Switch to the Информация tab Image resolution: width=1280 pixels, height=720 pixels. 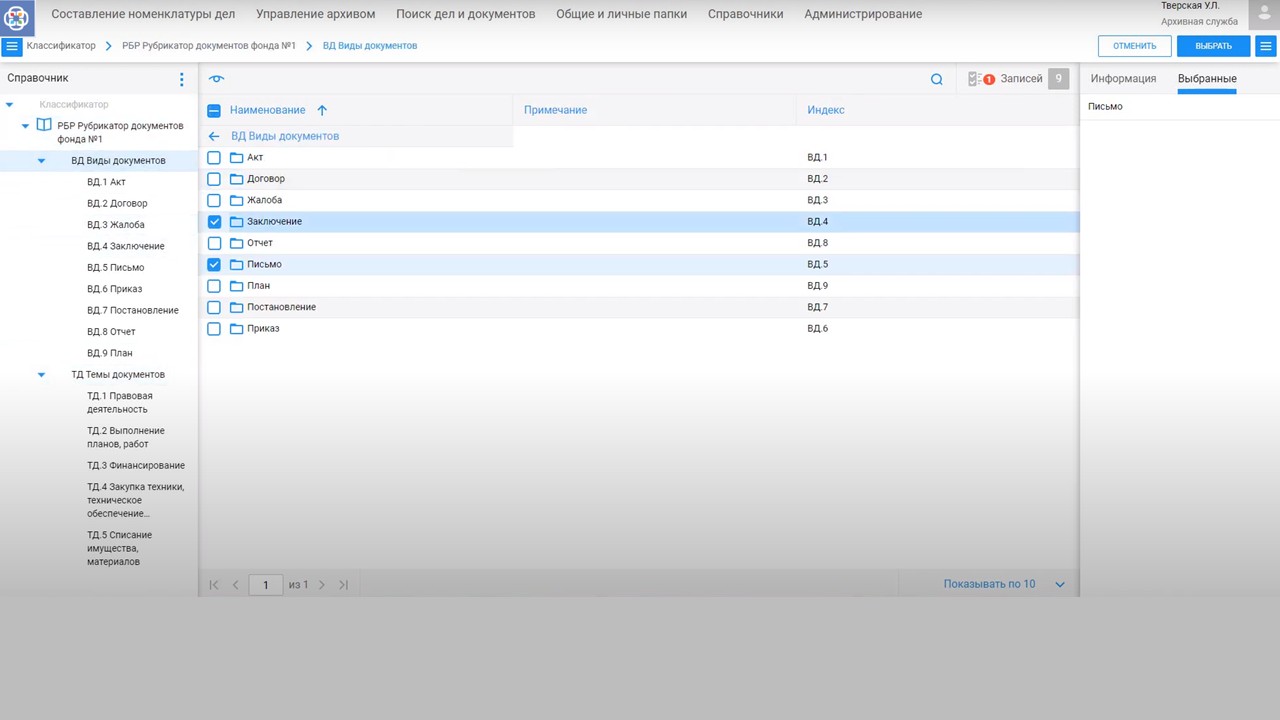1123,79
